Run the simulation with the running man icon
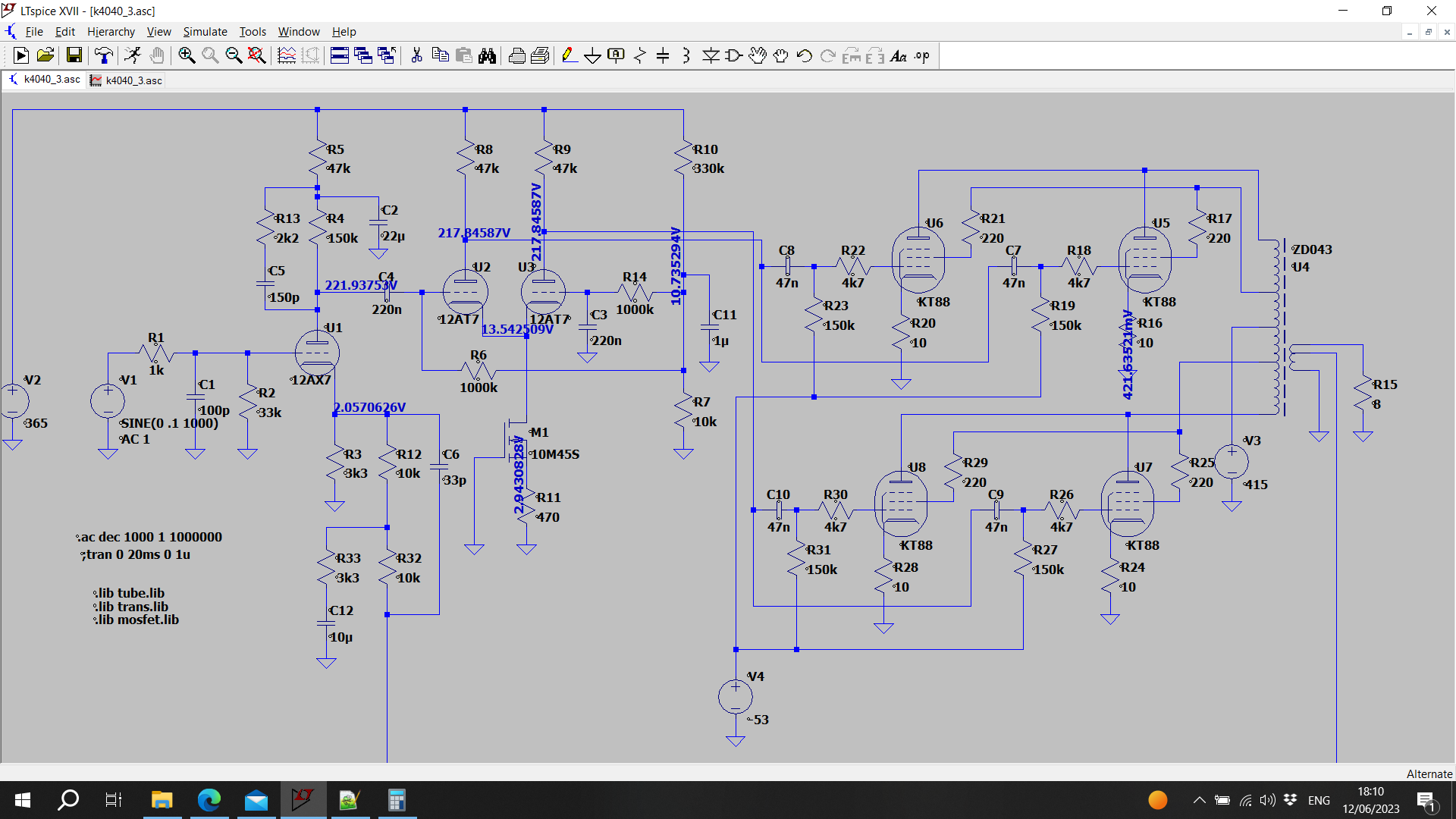The height and width of the screenshot is (819, 1456). [x=133, y=55]
